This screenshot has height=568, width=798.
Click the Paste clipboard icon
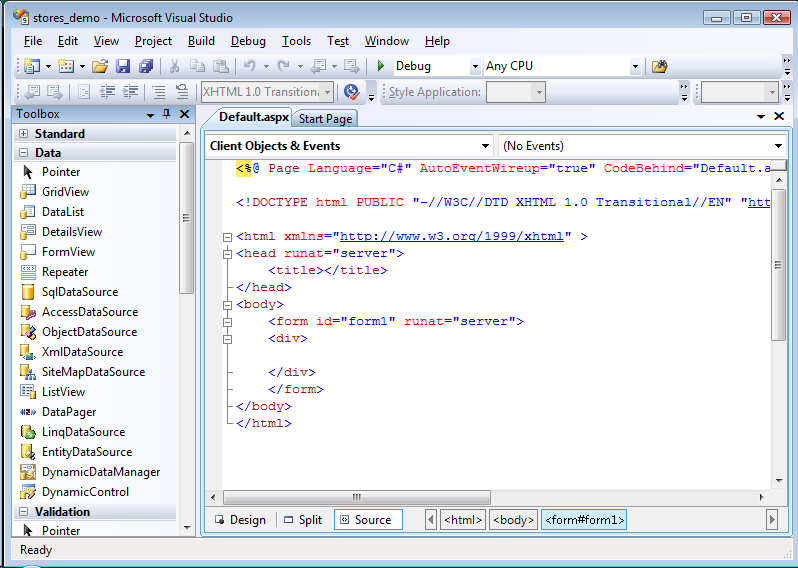pos(220,66)
